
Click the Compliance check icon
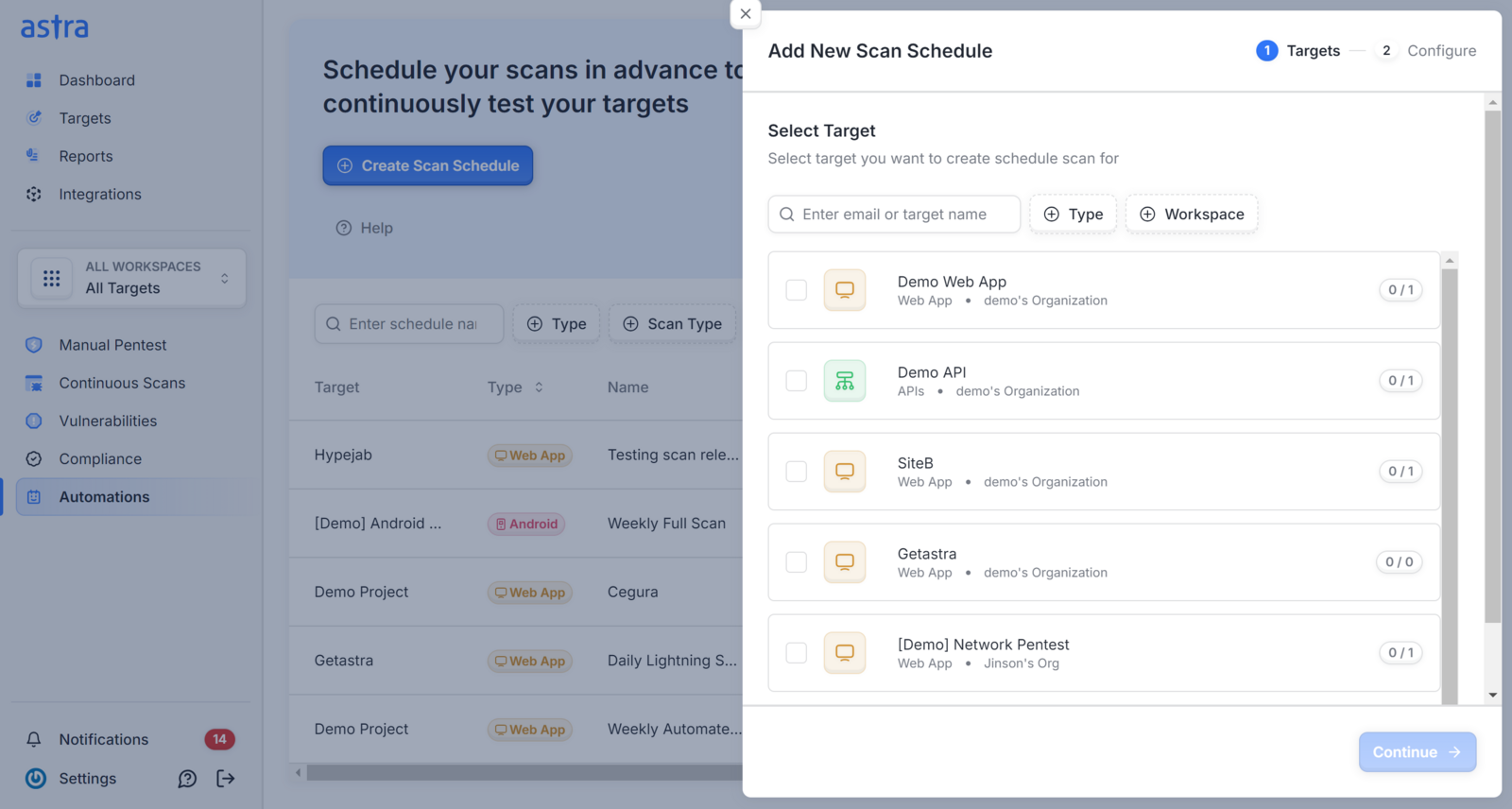[34, 458]
